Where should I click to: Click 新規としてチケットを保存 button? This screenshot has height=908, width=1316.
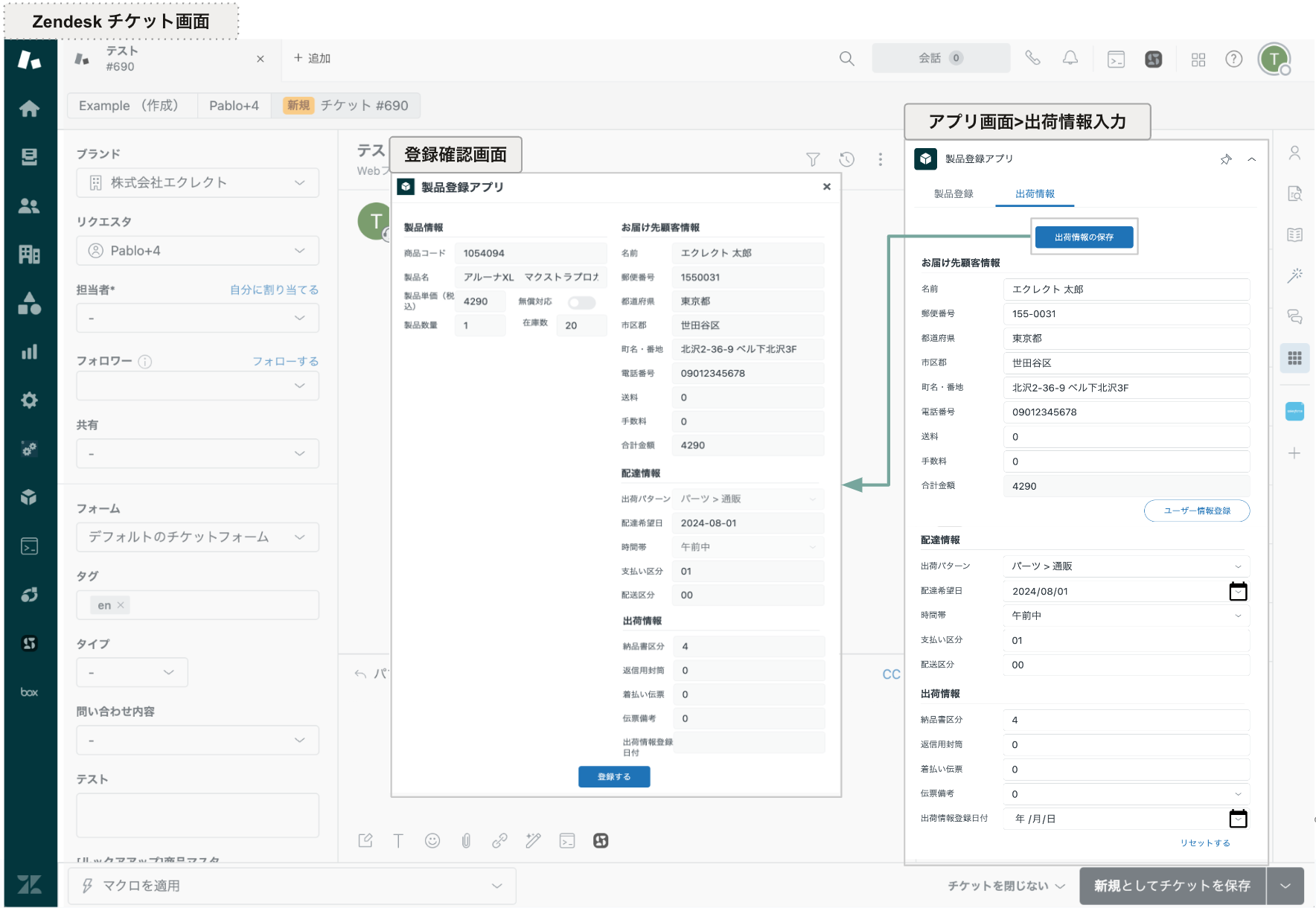tap(1172, 886)
